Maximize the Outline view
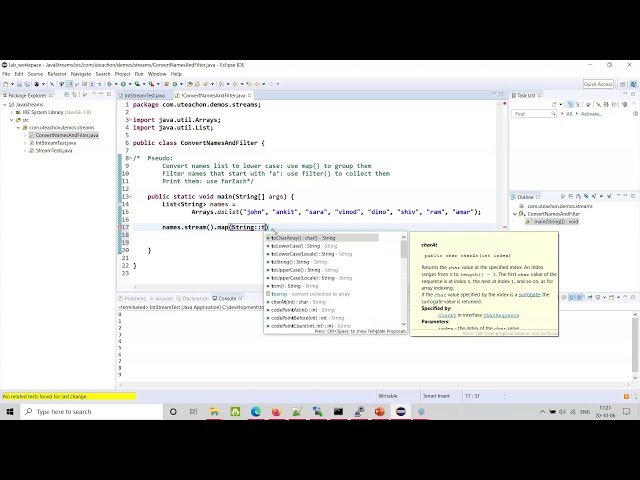640x480 pixels. click(633, 196)
